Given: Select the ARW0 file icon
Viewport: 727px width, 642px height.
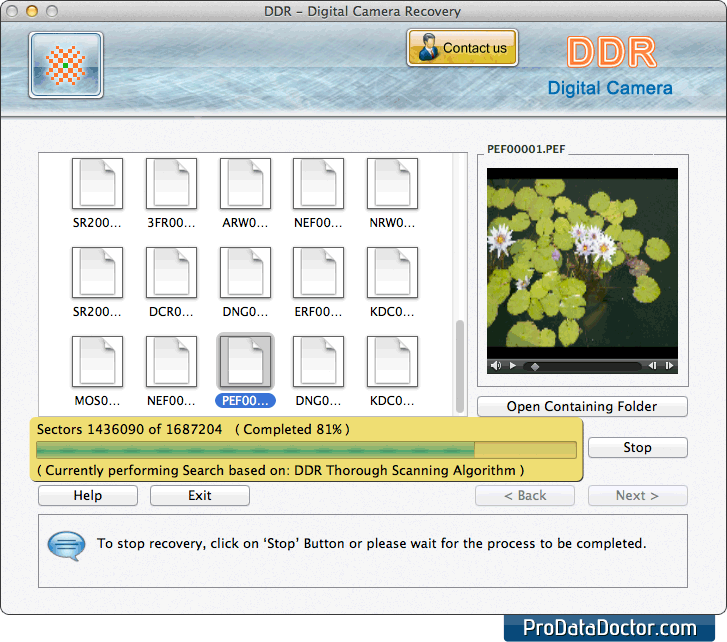Looking at the screenshot, I should (x=245, y=184).
